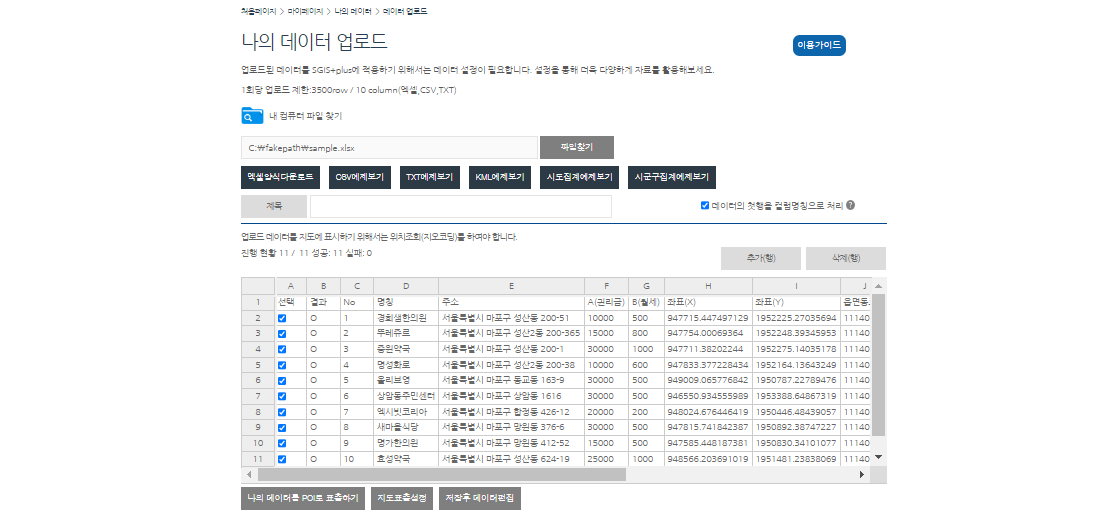Viewport: 1116px width, 514px height.
Task: Click the grid scrollbar down arrow
Action: (x=879, y=457)
